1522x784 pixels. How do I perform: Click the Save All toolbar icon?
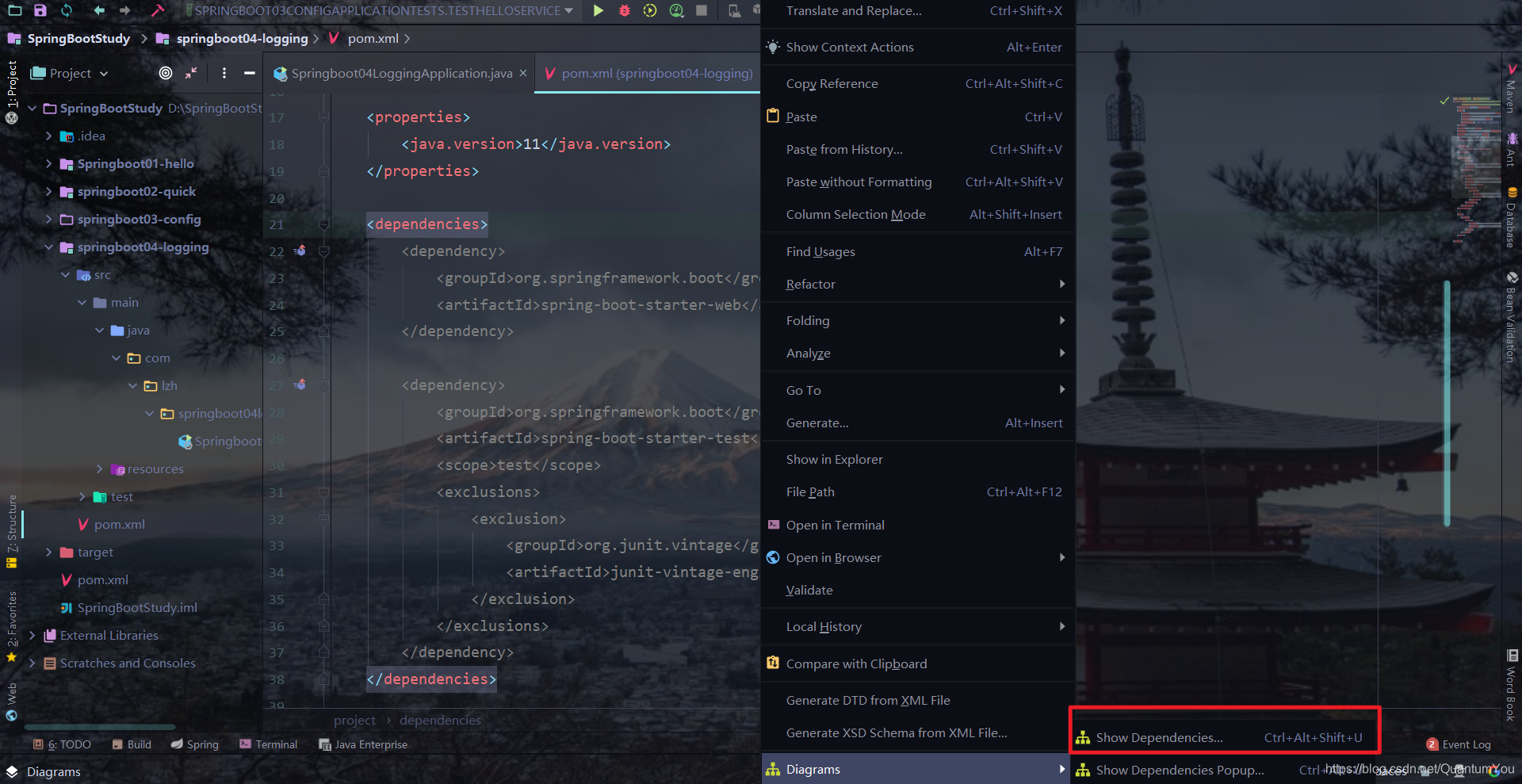point(40,10)
